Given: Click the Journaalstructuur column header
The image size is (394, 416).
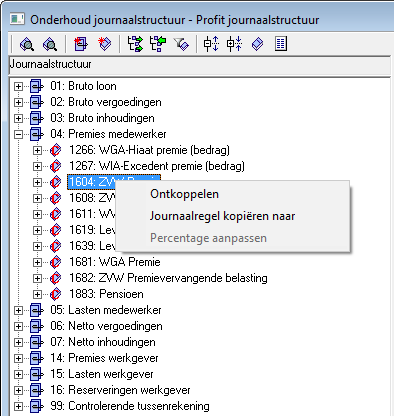Looking at the screenshot, I should 199,65.
